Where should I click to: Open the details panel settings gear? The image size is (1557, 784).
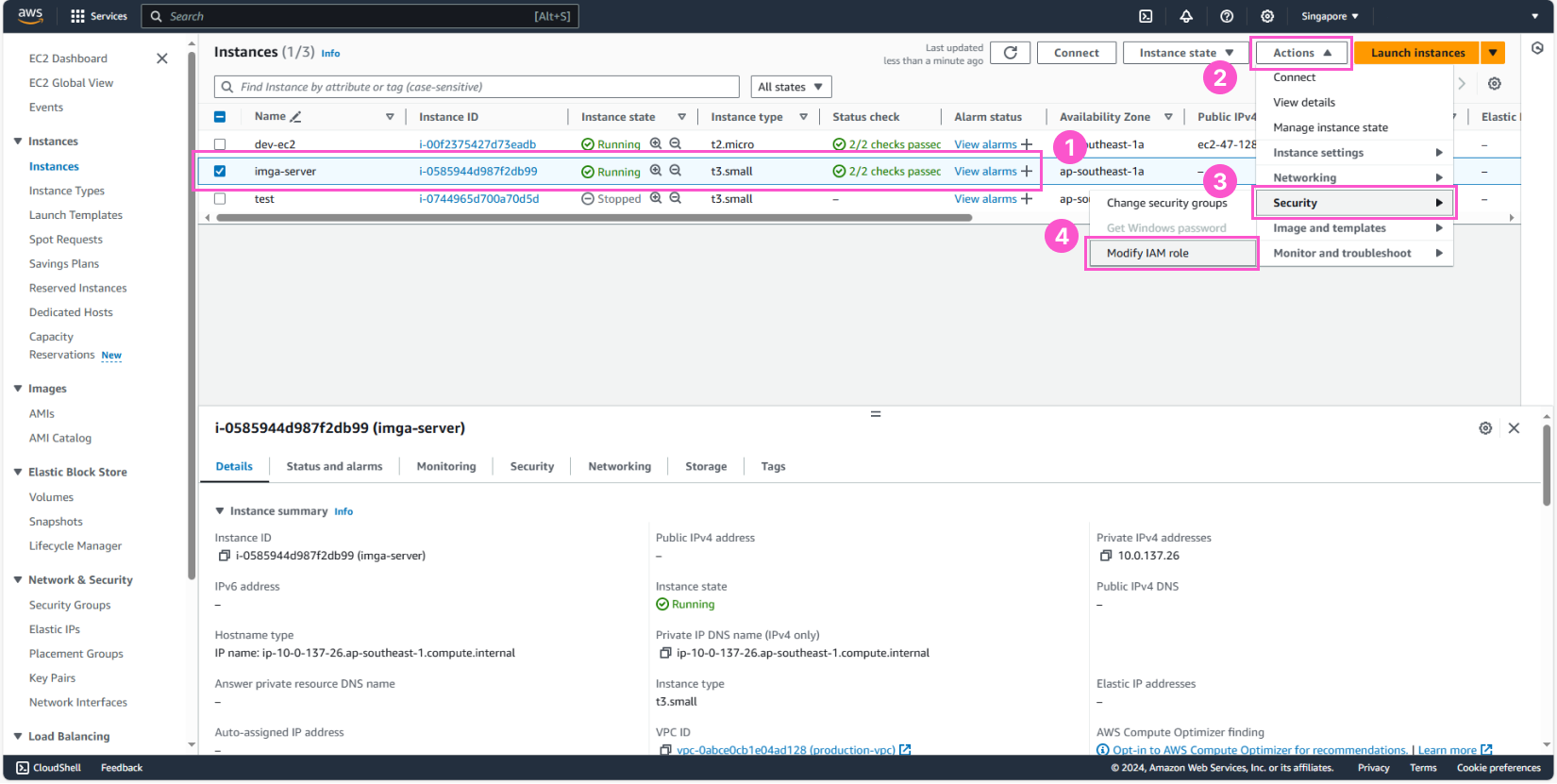pyautogui.click(x=1485, y=428)
